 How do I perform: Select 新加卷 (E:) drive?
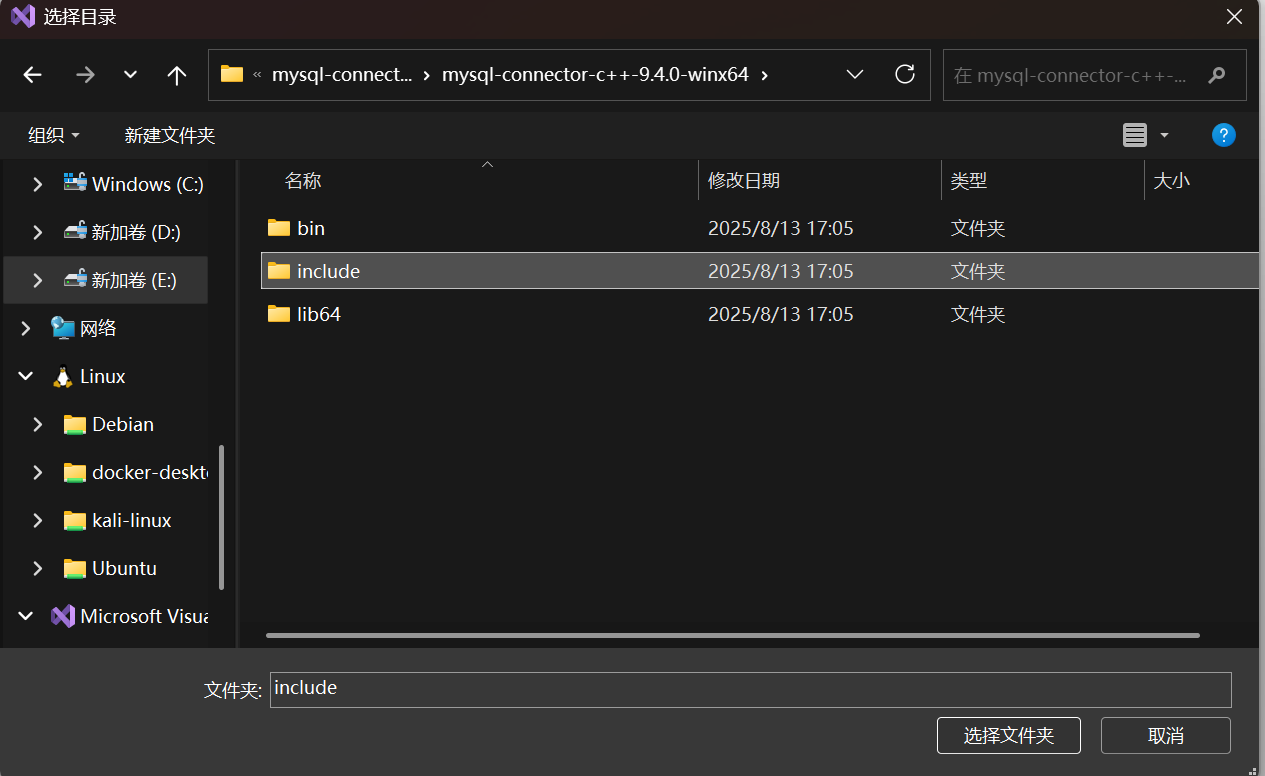coord(134,280)
